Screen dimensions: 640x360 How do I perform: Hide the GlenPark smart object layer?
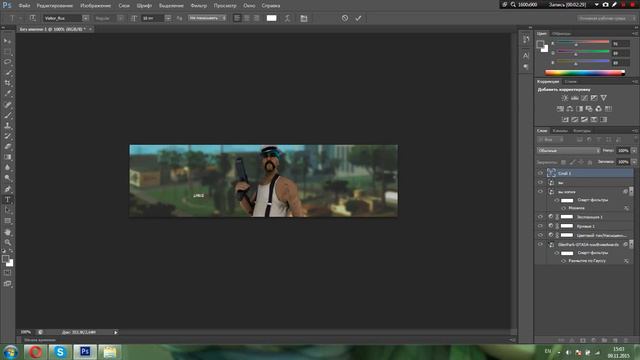click(540, 244)
